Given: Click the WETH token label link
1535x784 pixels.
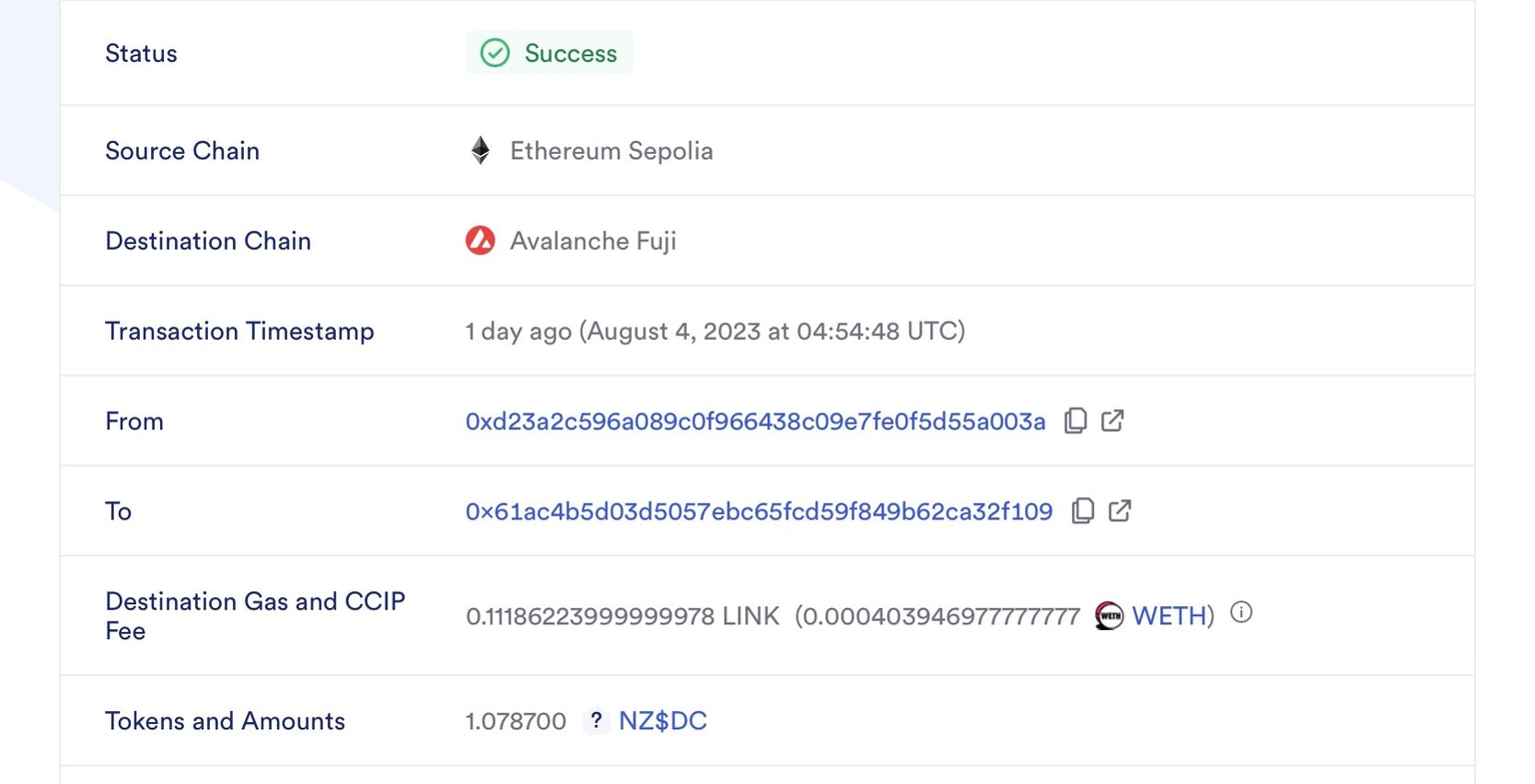Looking at the screenshot, I should click(1167, 616).
